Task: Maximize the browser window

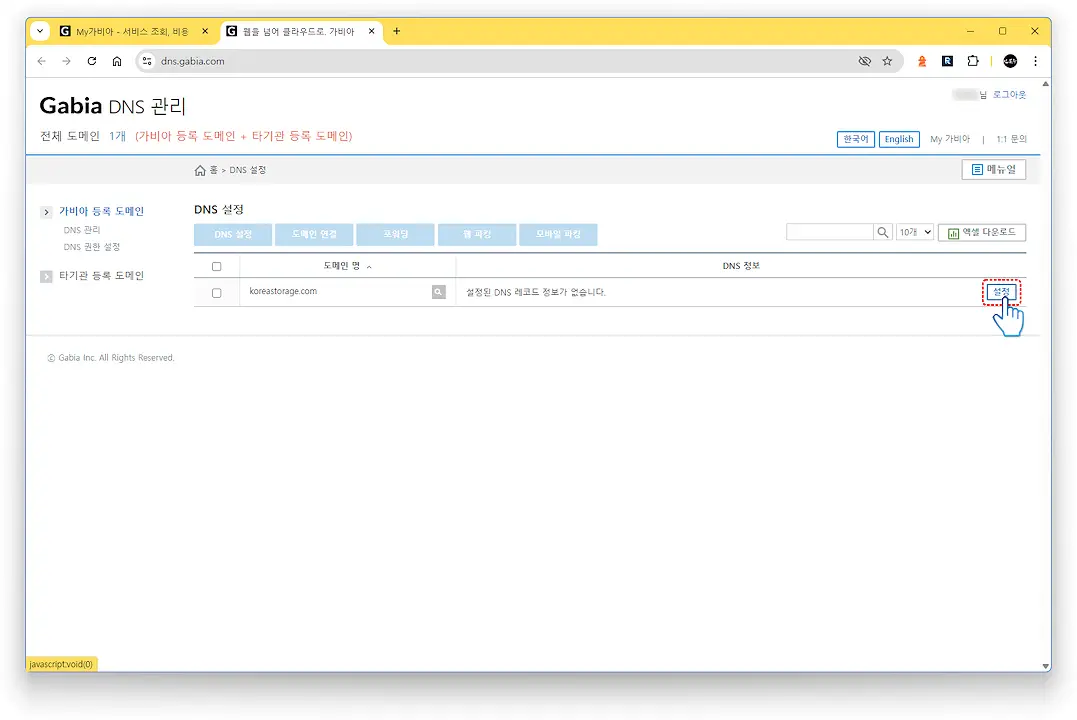Action: [x=1002, y=31]
